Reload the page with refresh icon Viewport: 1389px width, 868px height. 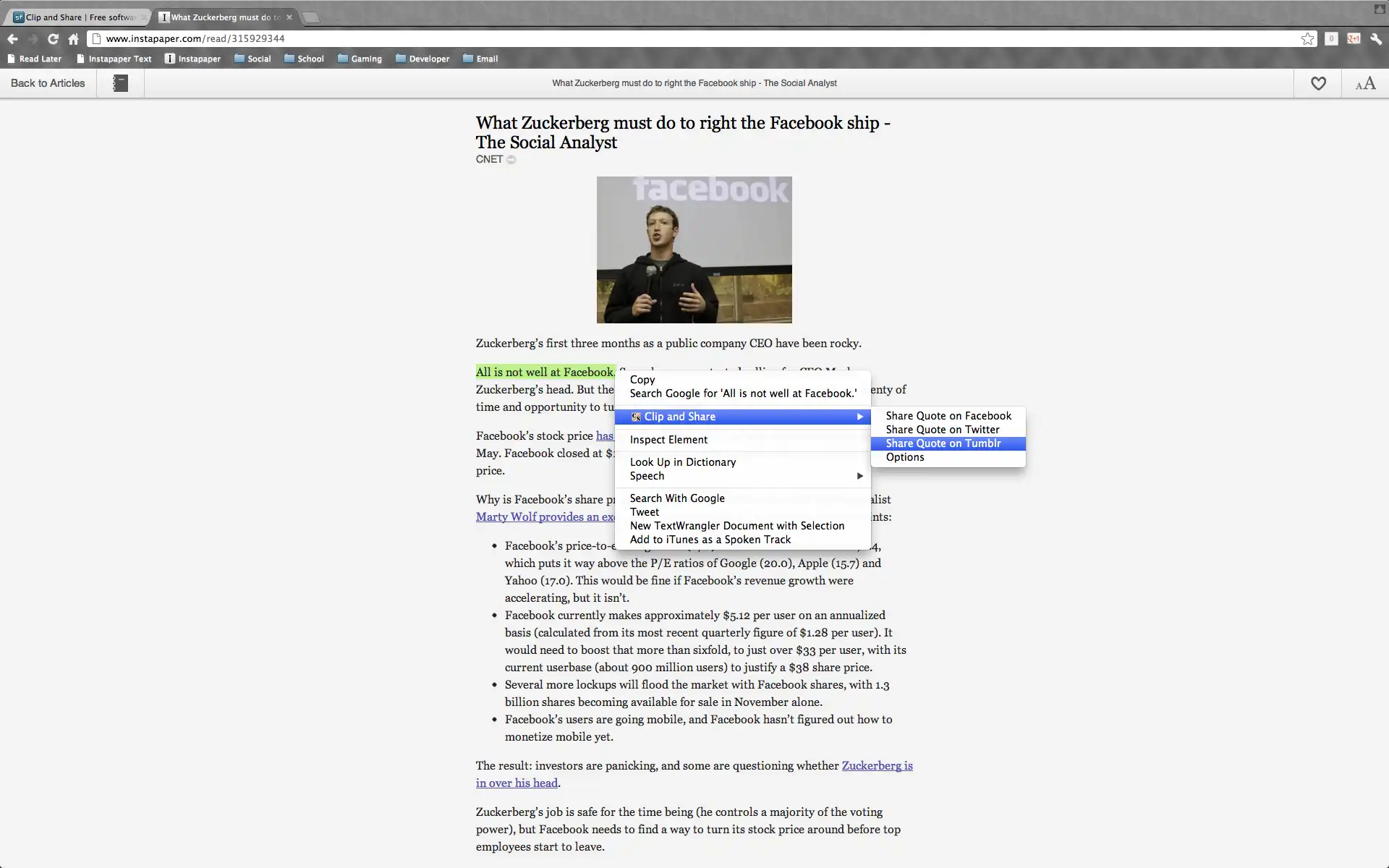pos(53,39)
